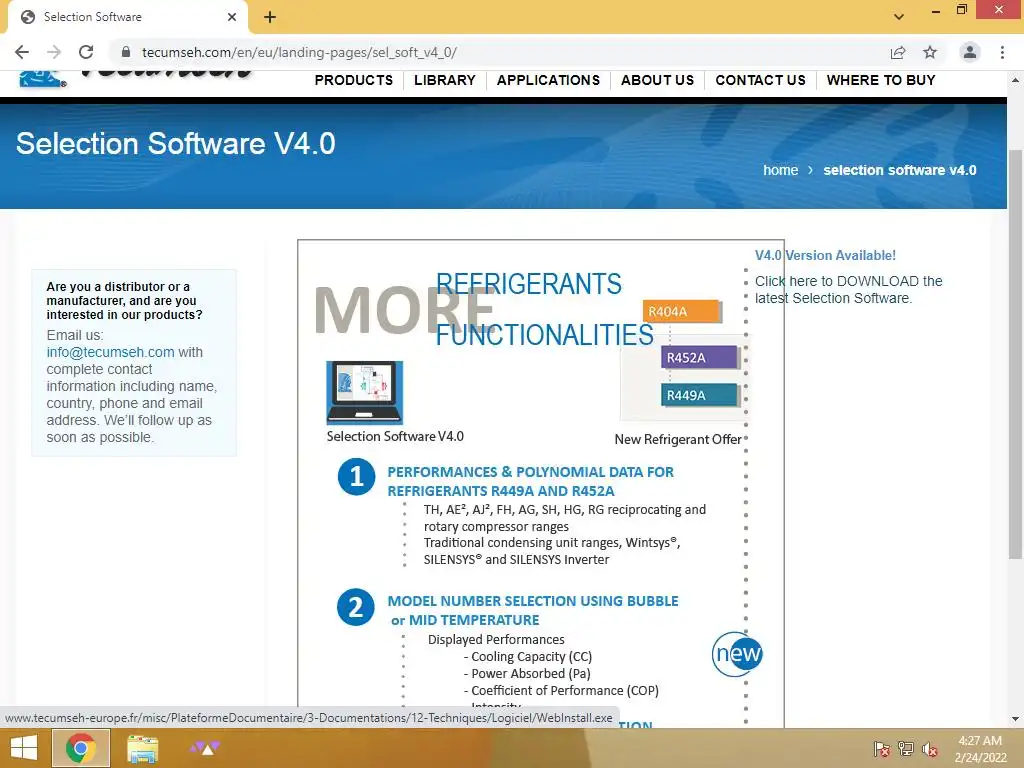This screenshot has height=768, width=1024.
Task: Open a new browser tab
Action: [x=270, y=17]
